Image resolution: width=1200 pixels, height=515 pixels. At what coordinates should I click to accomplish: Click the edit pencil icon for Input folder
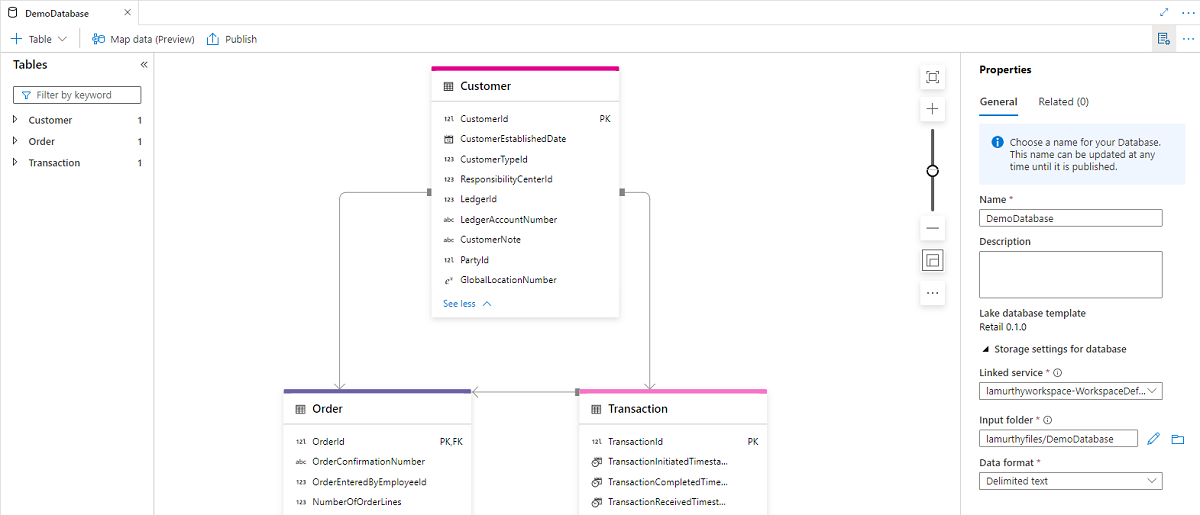pyautogui.click(x=1153, y=438)
